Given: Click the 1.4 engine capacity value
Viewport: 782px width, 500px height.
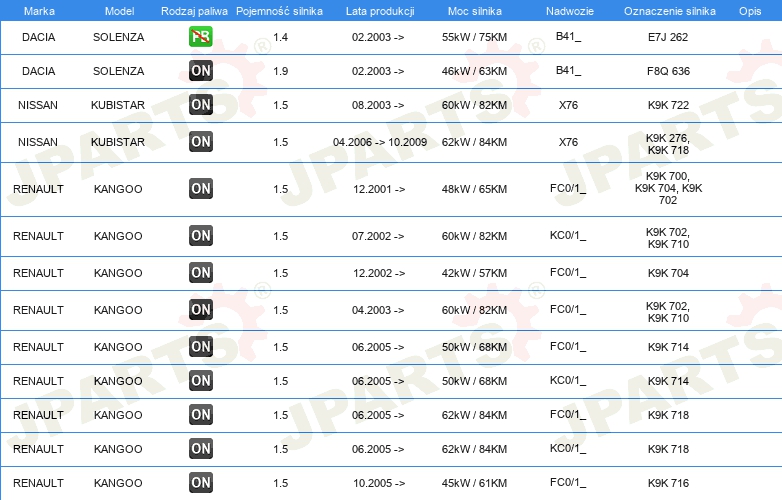Looking at the screenshot, I should pos(280,37).
